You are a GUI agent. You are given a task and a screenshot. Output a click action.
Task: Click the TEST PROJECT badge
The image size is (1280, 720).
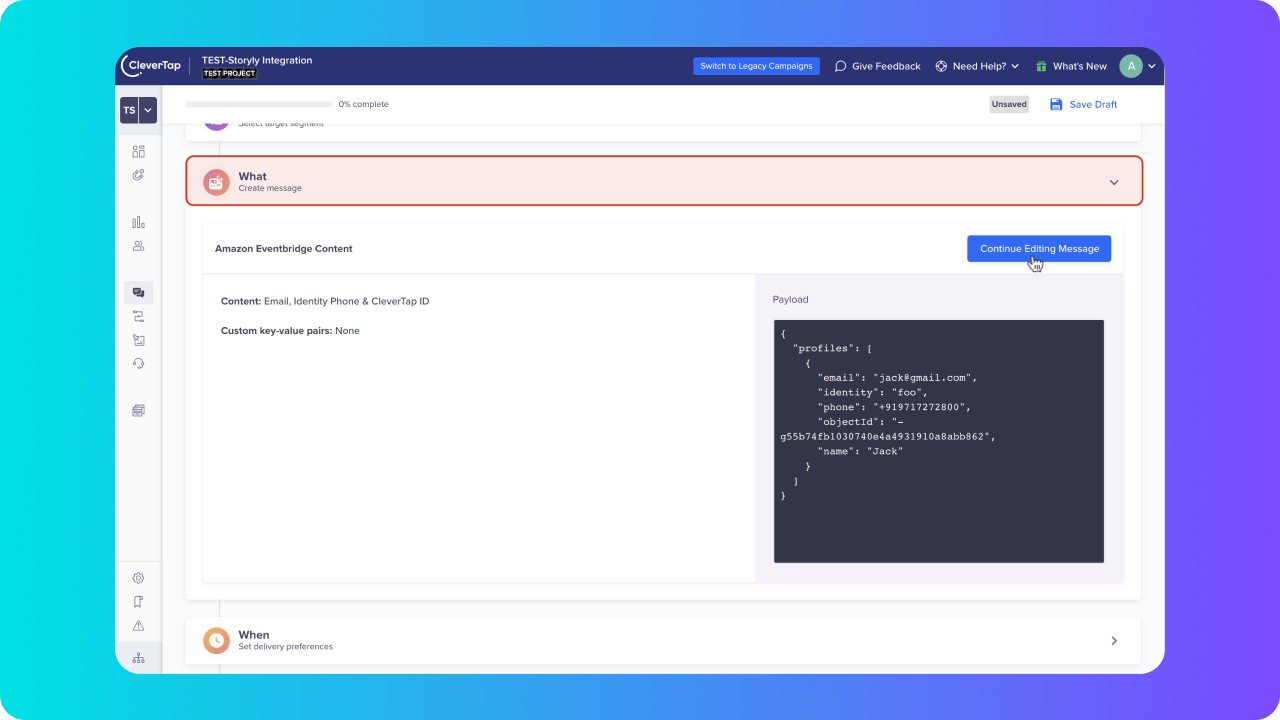(x=229, y=74)
